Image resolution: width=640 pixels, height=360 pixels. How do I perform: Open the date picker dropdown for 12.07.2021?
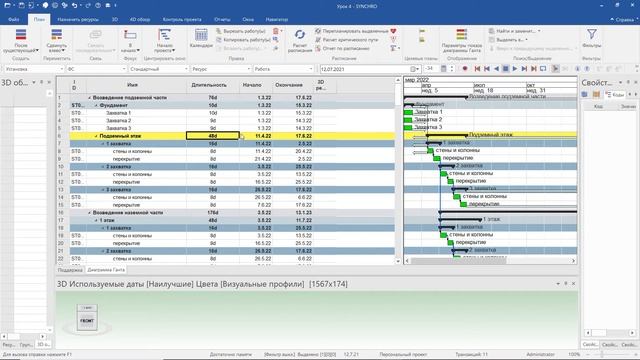click(x=415, y=69)
